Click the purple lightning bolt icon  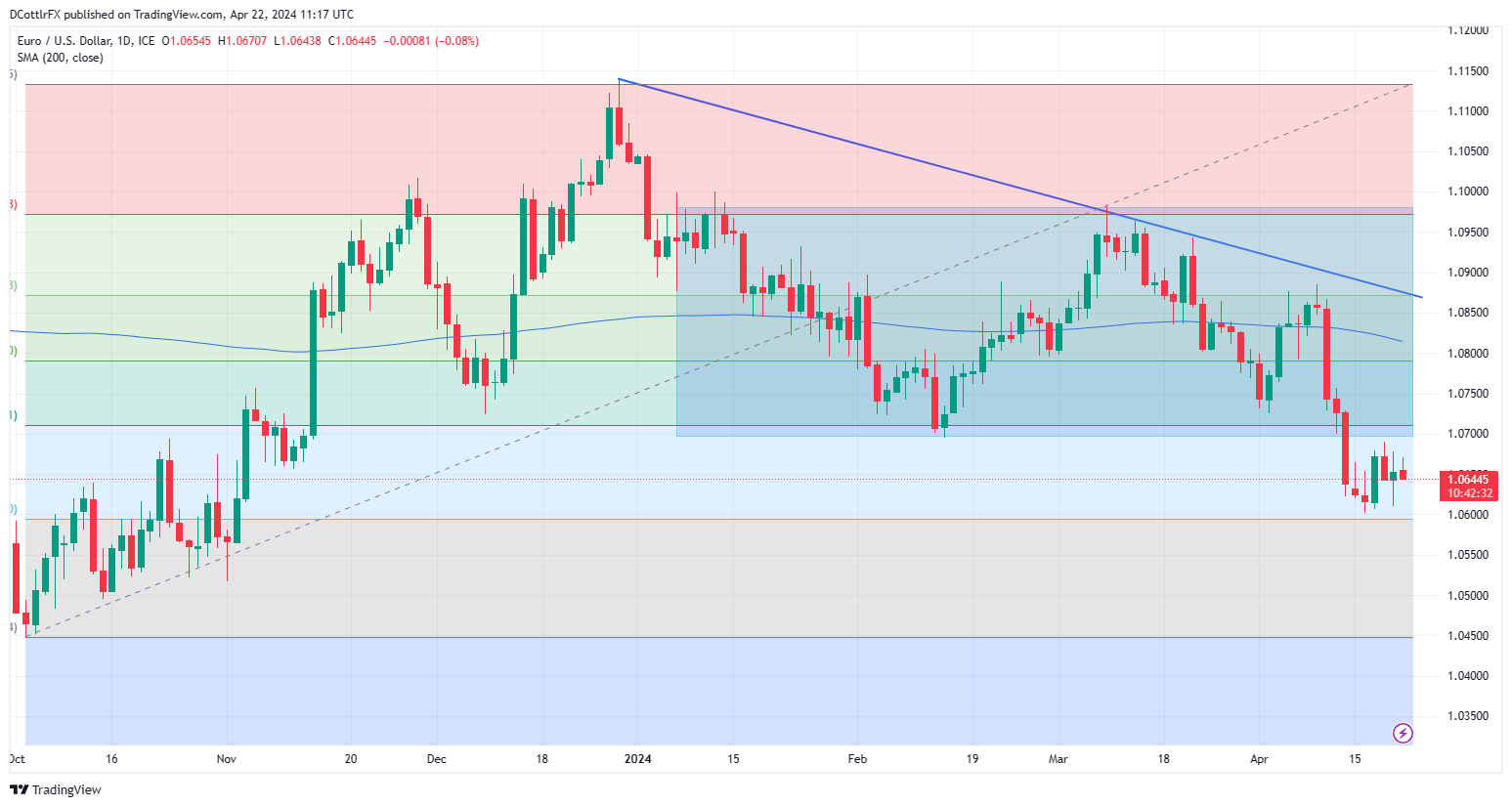tap(1403, 733)
